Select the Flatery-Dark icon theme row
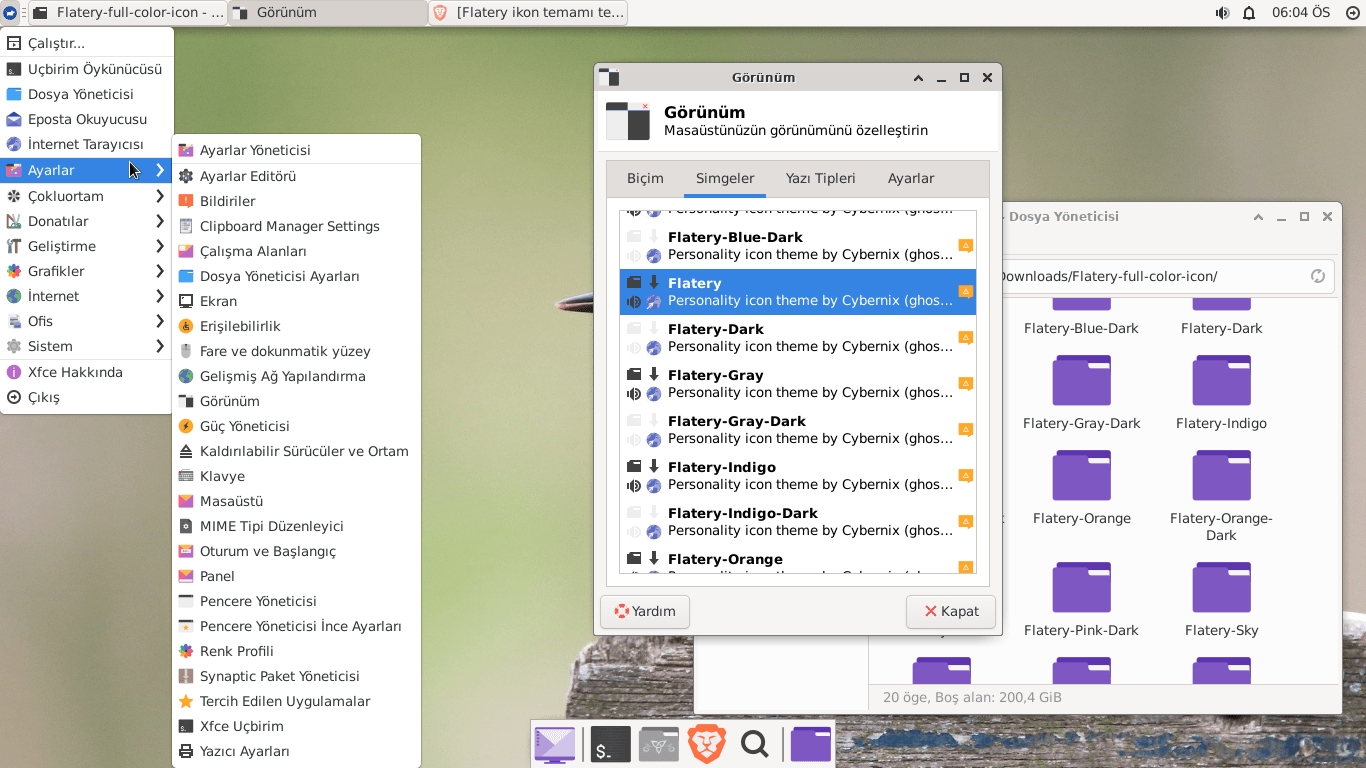The width and height of the screenshot is (1366, 768). point(798,338)
